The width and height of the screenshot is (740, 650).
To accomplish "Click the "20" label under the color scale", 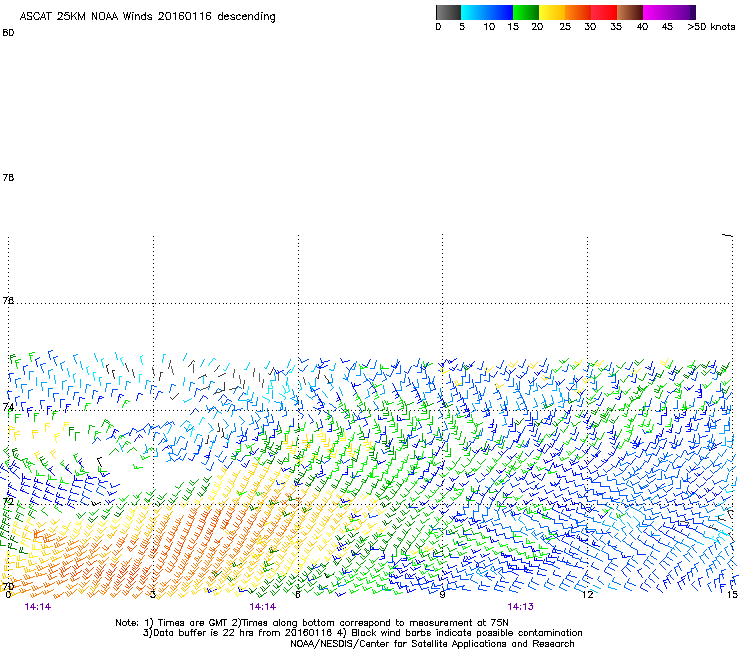I will click(x=537, y=27).
